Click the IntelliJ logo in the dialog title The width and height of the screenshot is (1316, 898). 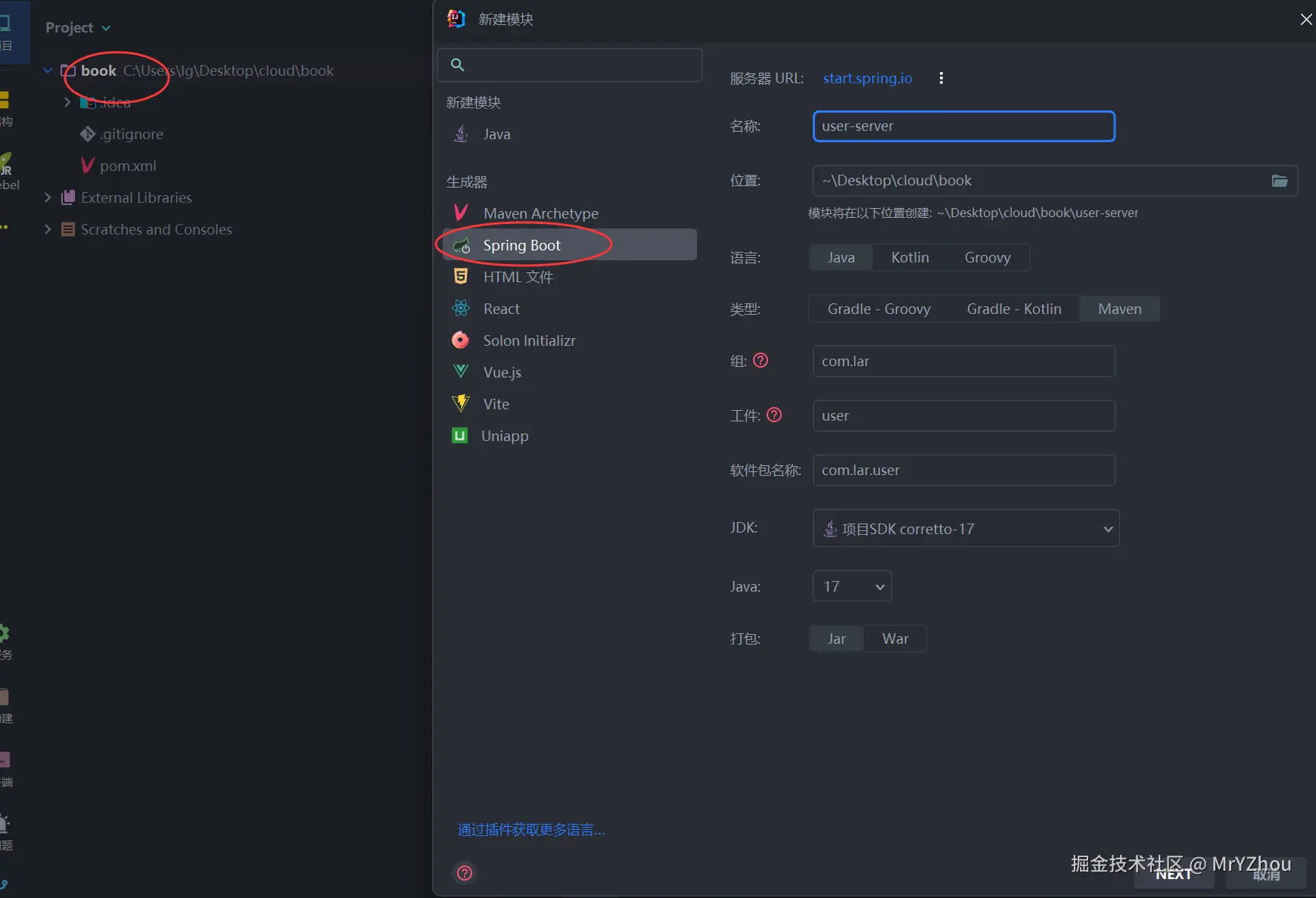[456, 19]
